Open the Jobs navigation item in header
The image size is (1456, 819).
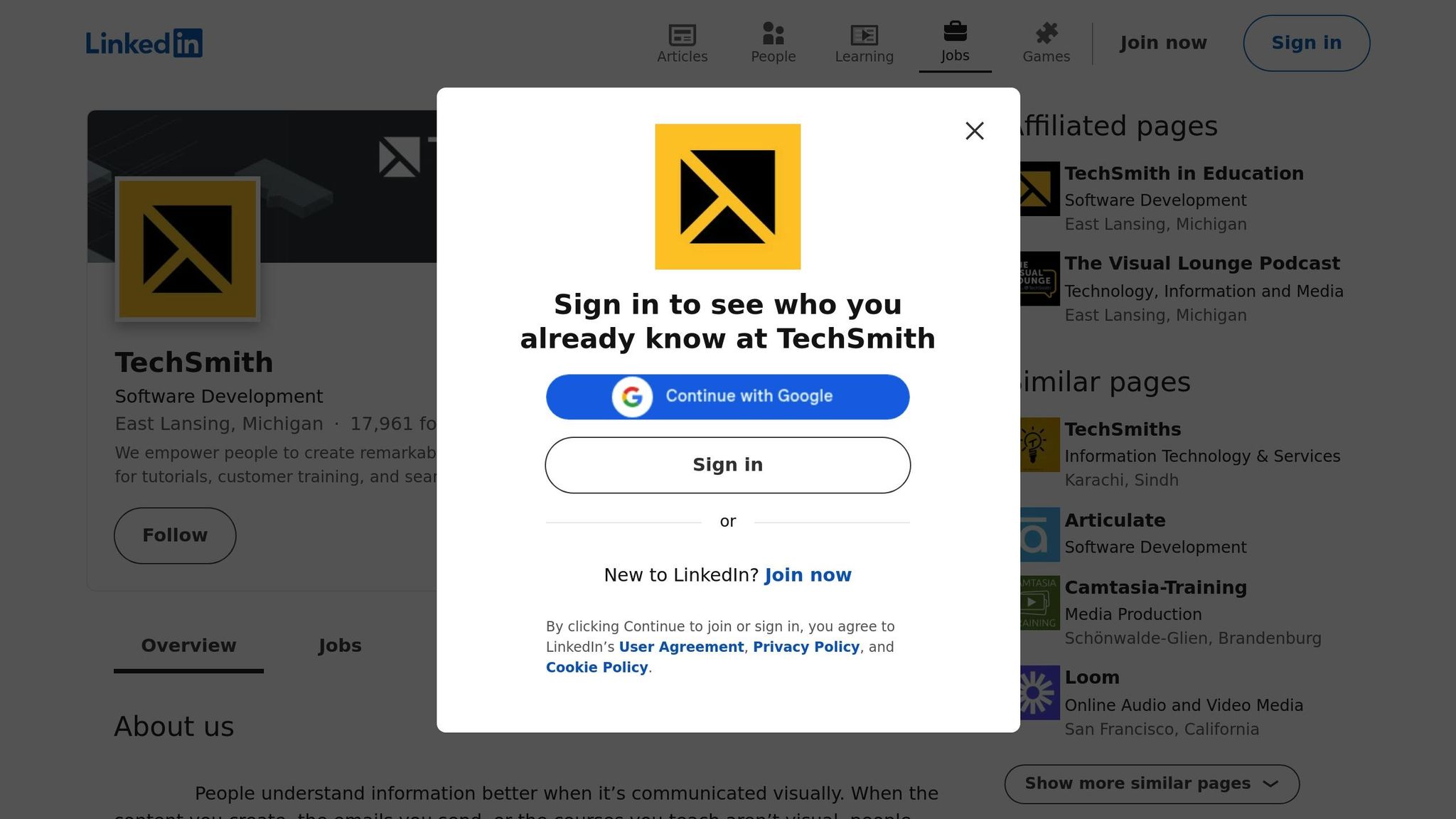coord(955,43)
